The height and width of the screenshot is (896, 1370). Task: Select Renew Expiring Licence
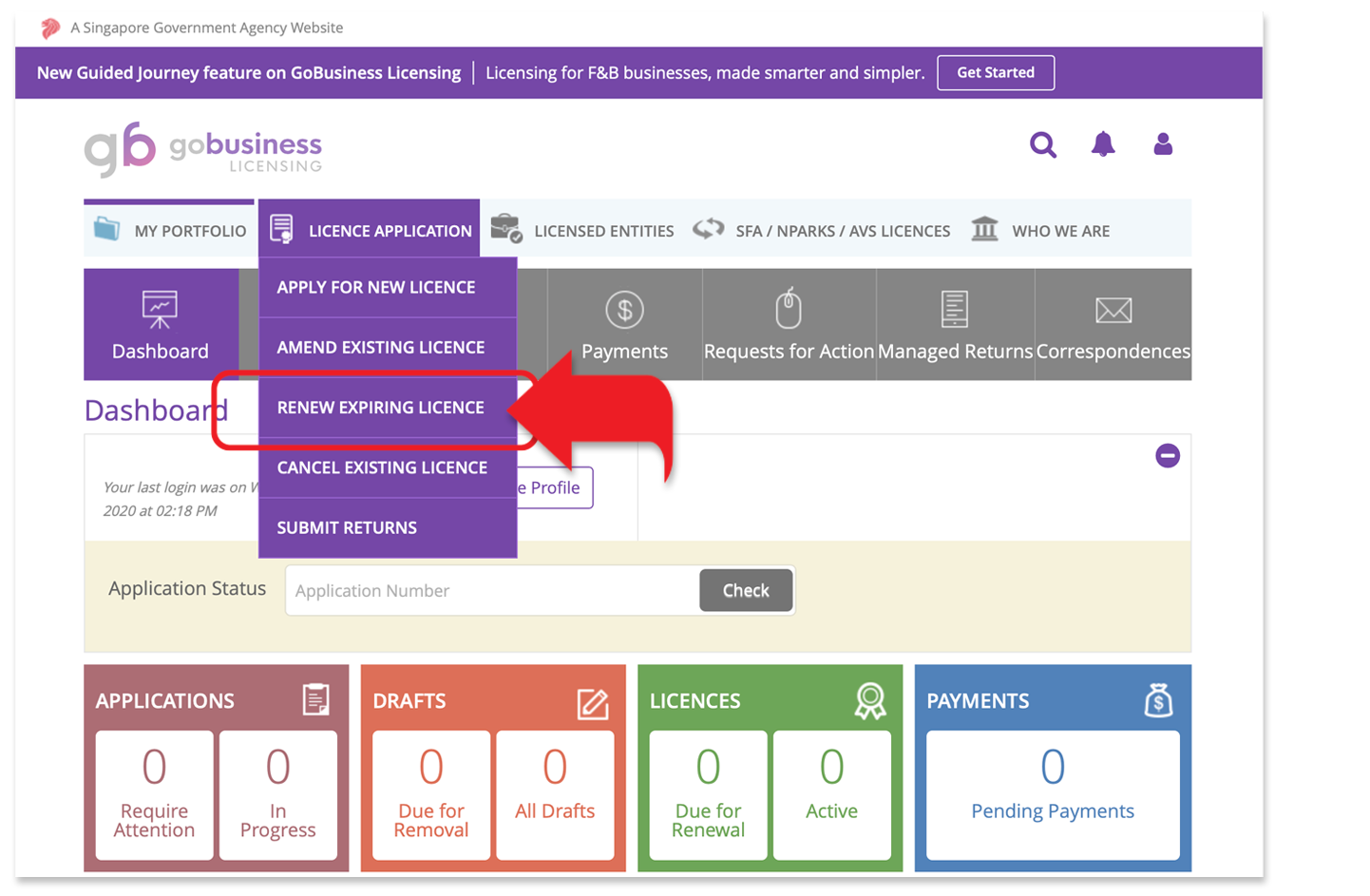[388, 408]
